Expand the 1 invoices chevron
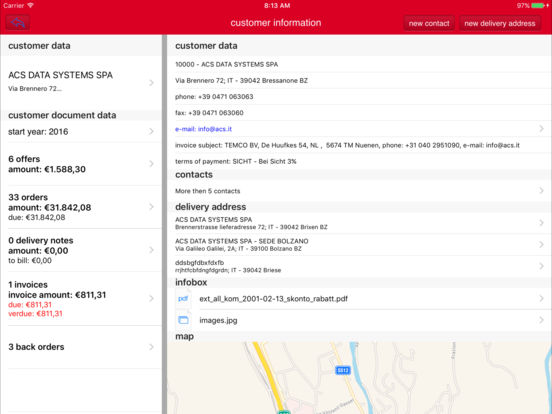 151,298
